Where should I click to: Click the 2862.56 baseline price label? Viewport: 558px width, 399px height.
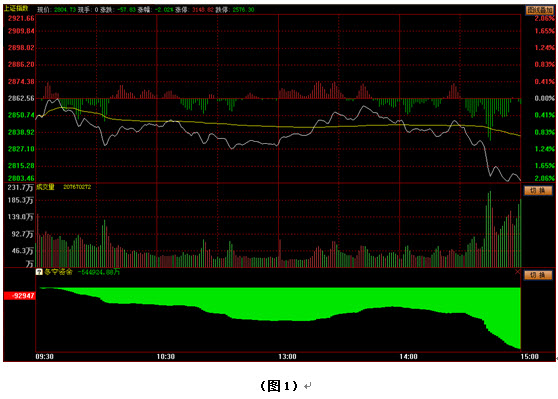coord(21,98)
